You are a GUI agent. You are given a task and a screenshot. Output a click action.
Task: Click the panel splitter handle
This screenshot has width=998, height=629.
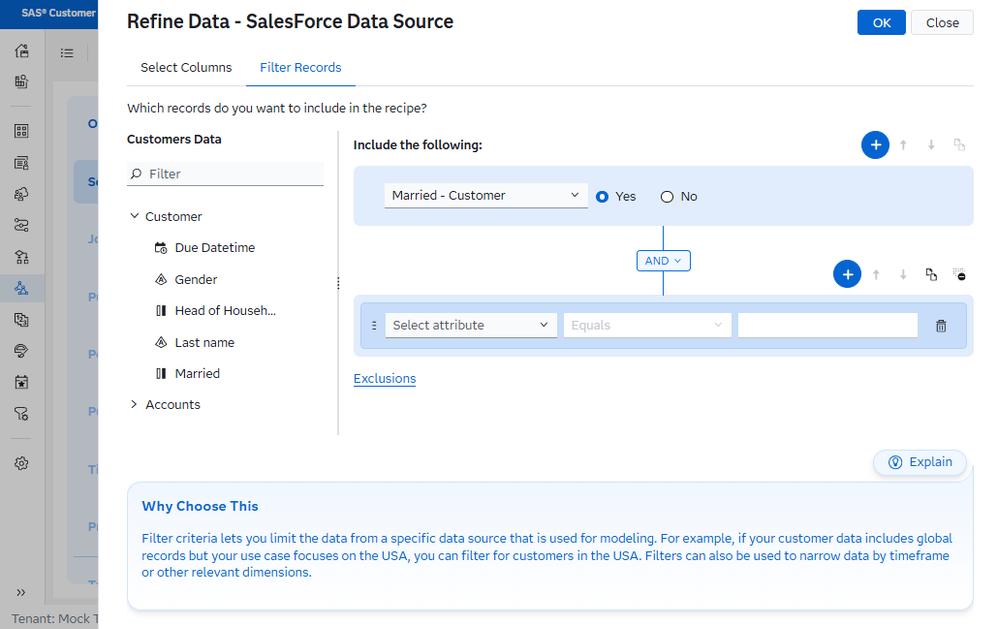click(338, 283)
